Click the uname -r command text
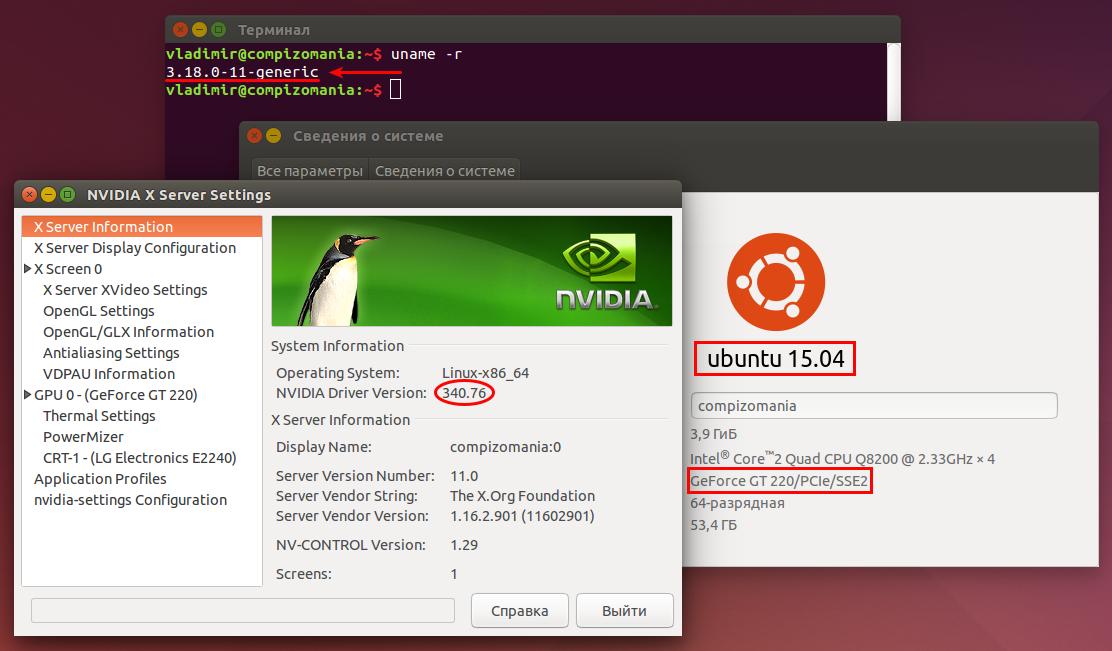The height and width of the screenshot is (651, 1112). pos(426,54)
